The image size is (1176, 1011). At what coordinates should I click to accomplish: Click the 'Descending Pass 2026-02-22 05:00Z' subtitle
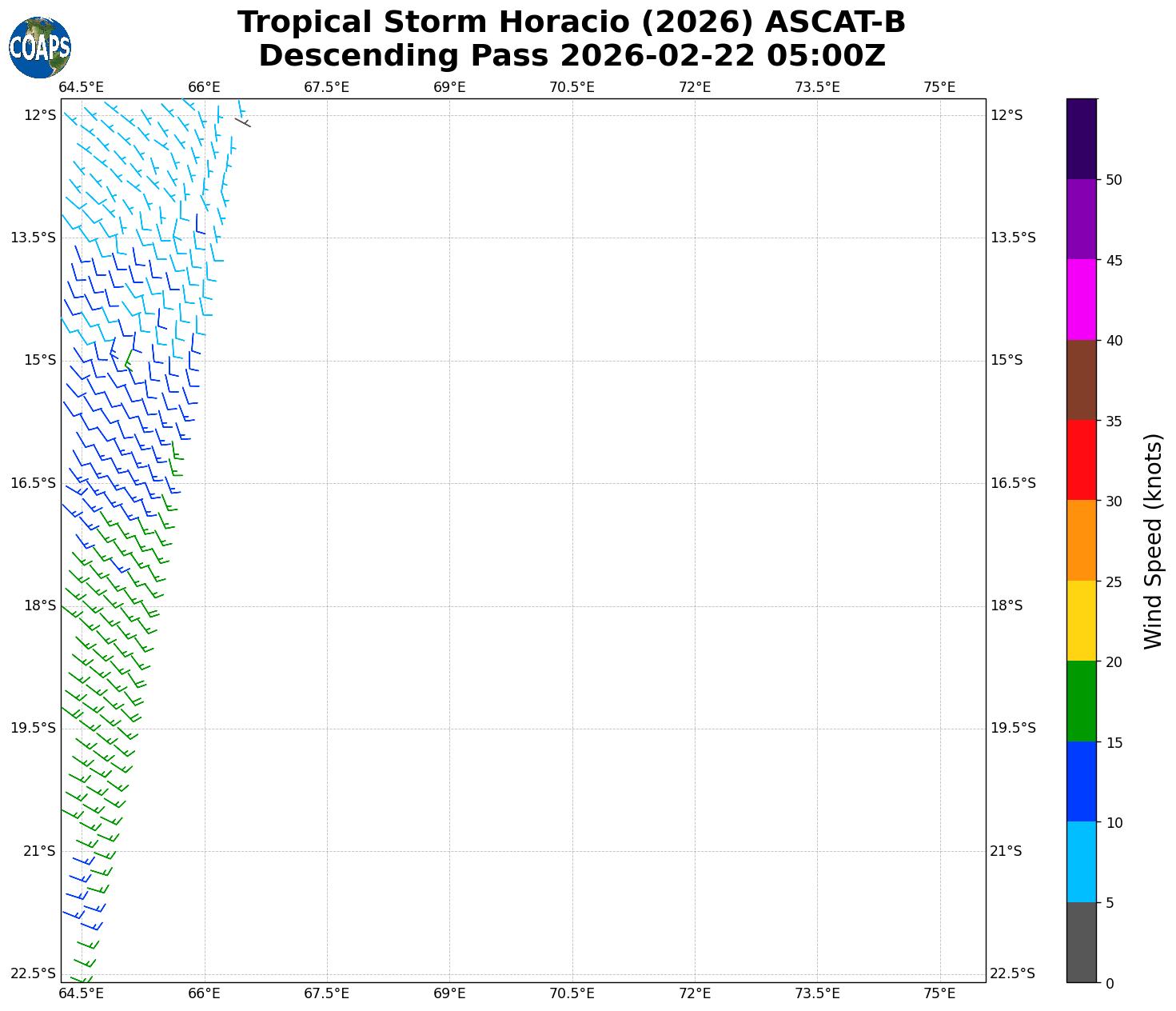[x=571, y=56]
